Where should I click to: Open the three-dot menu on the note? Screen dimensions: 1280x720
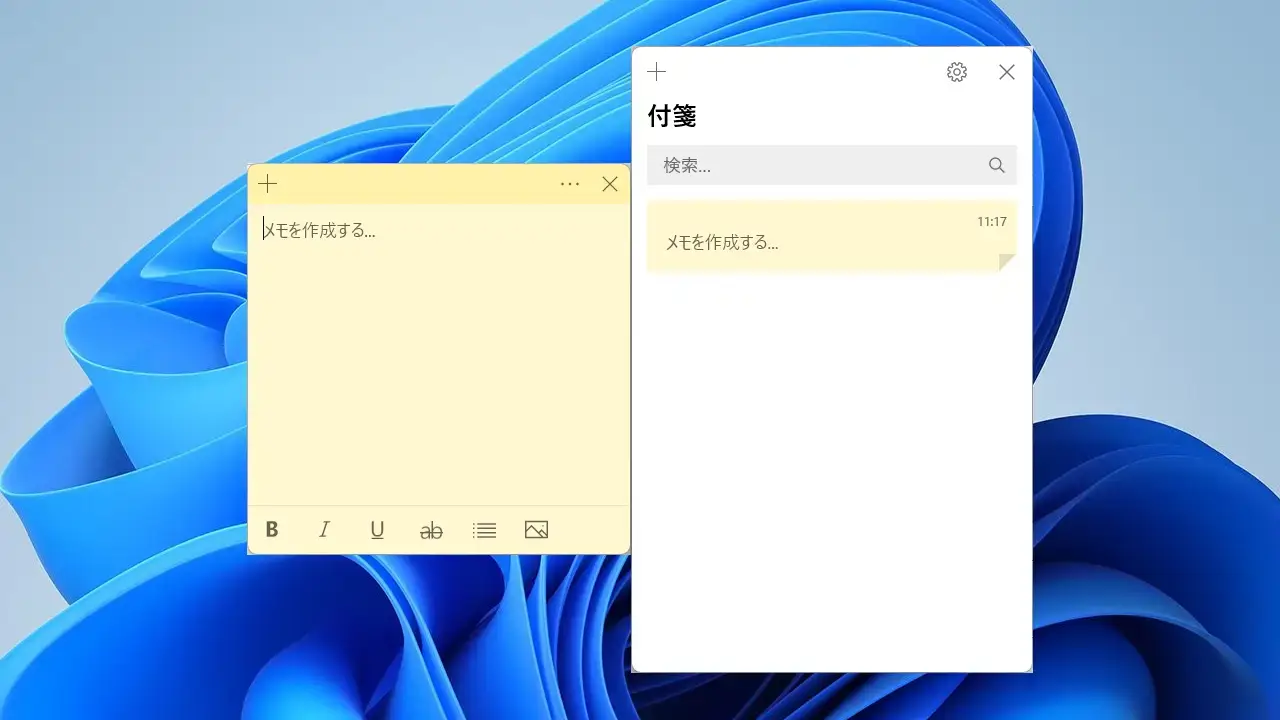point(570,184)
